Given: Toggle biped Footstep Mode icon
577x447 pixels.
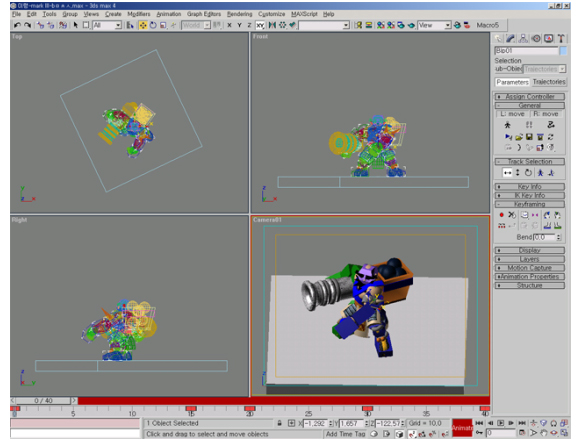Looking at the screenshot, I should pos(529,125).
